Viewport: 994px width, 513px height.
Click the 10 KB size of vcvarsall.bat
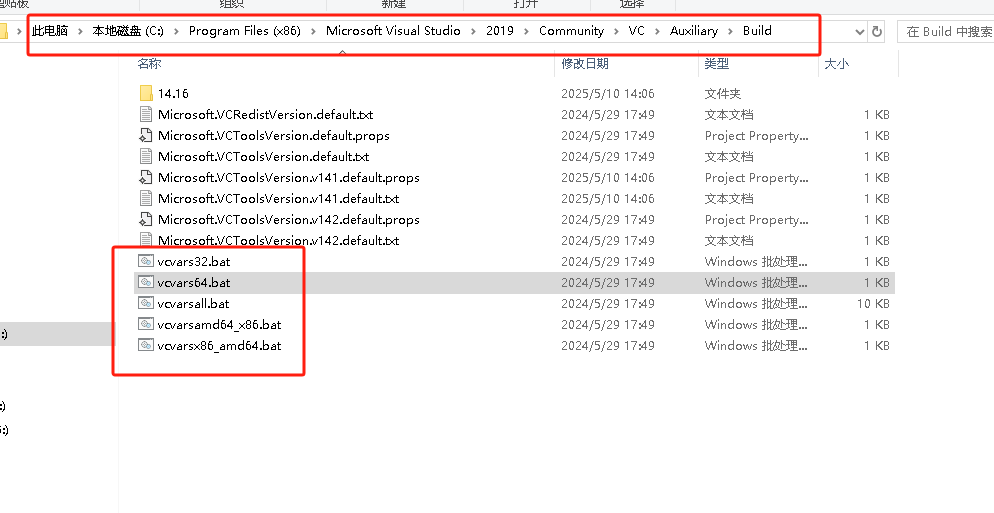(x=873, y=304)
